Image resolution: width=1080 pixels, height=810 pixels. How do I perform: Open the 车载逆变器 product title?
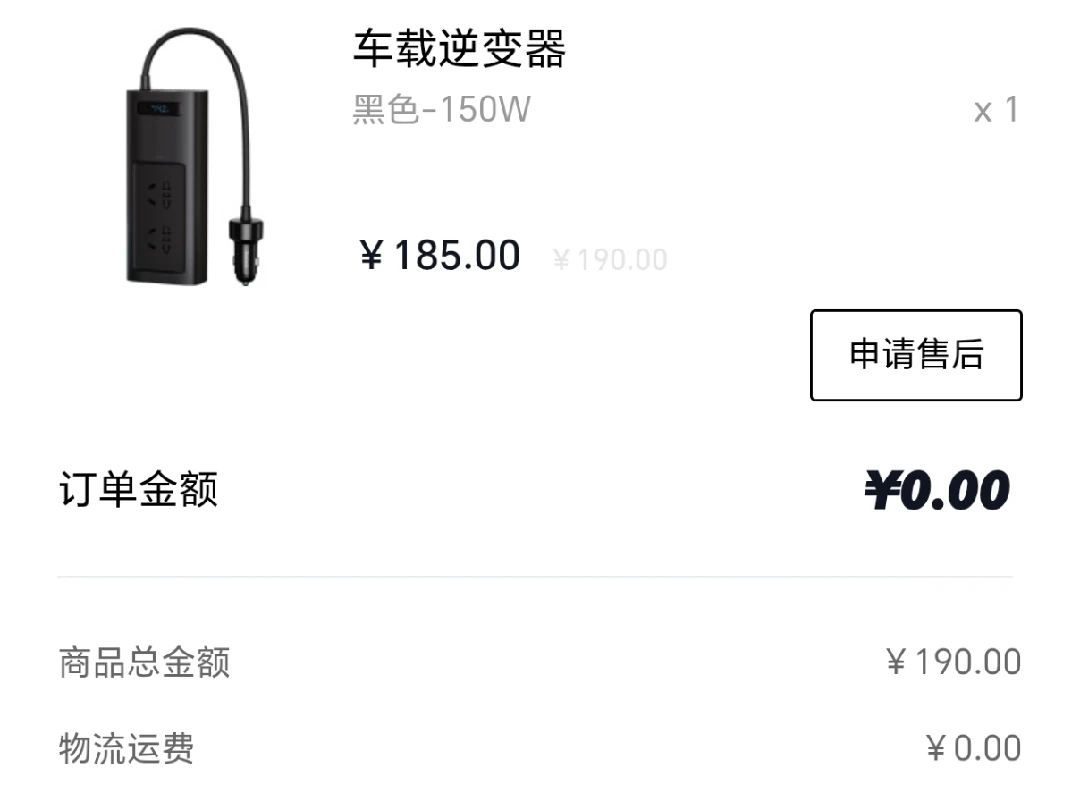point(459,49)
